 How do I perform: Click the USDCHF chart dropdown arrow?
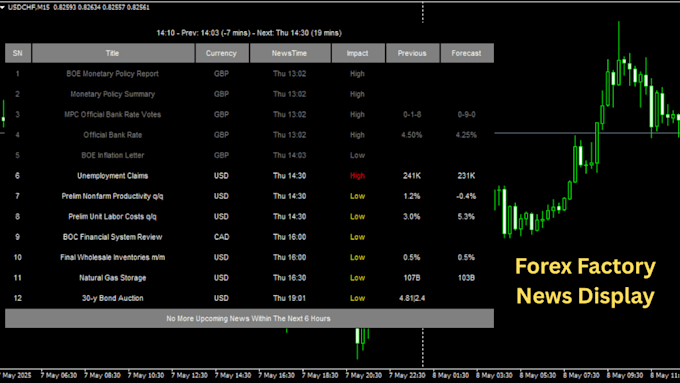pos(3,7)
